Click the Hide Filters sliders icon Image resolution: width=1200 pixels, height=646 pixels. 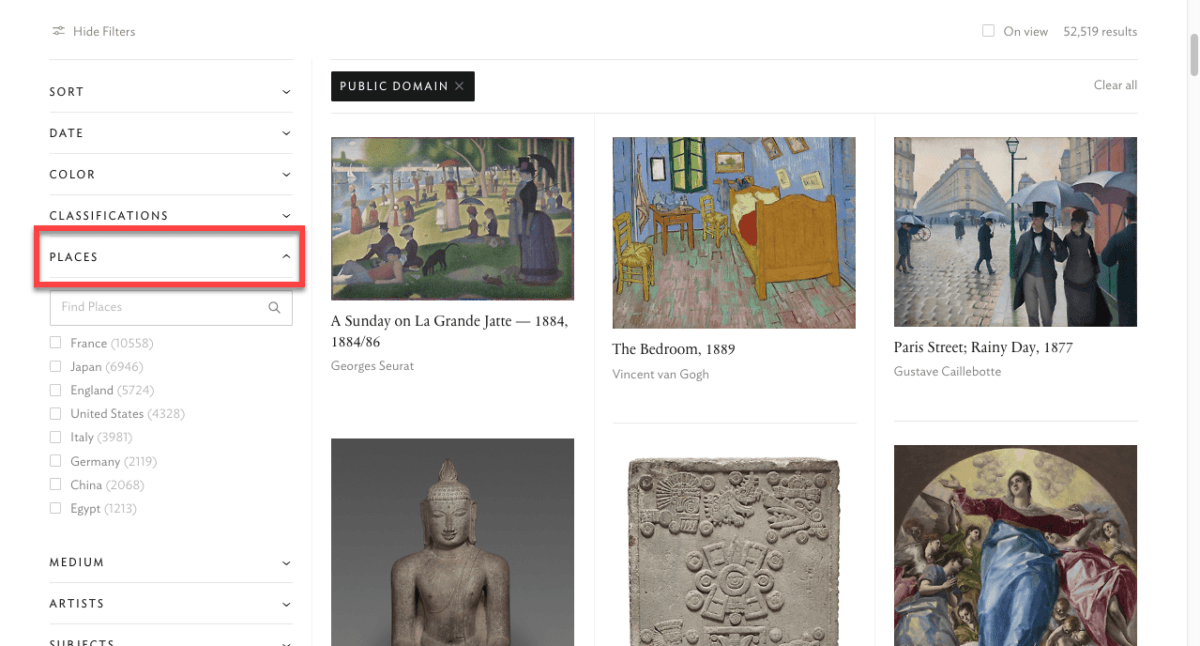58,31
